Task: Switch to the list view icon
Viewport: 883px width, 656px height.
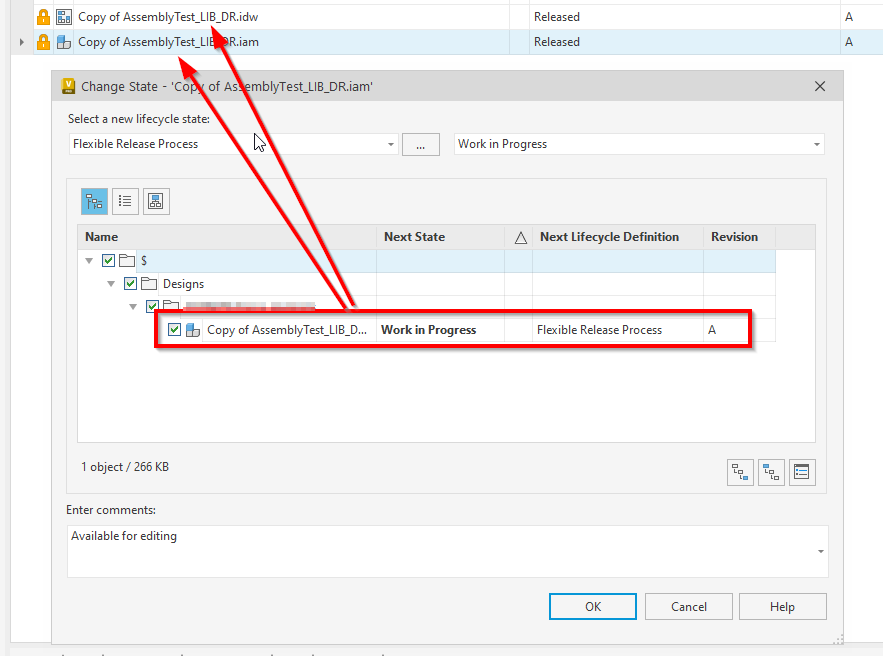Action: coord(125,201)
